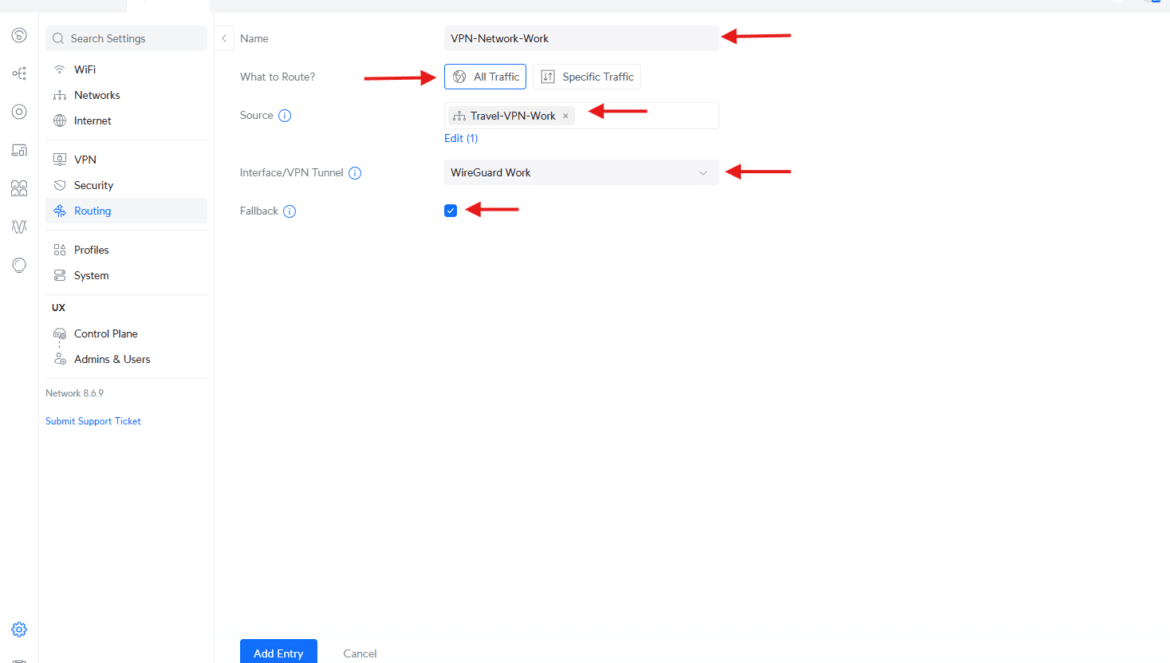
Task: Click the Add Entry button
Action: point(278,653)
